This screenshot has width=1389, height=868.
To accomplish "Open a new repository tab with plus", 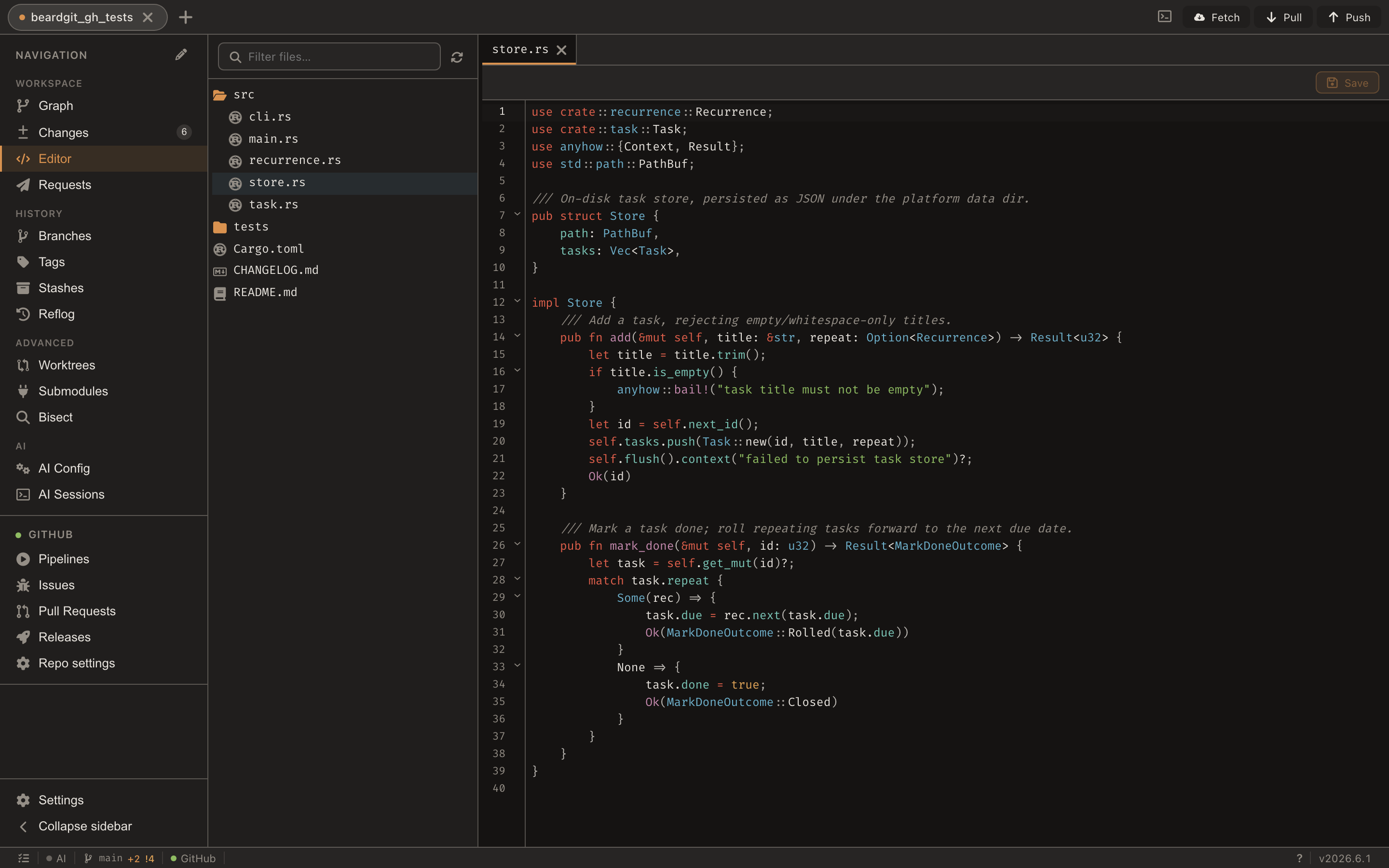I will [185, 17].
